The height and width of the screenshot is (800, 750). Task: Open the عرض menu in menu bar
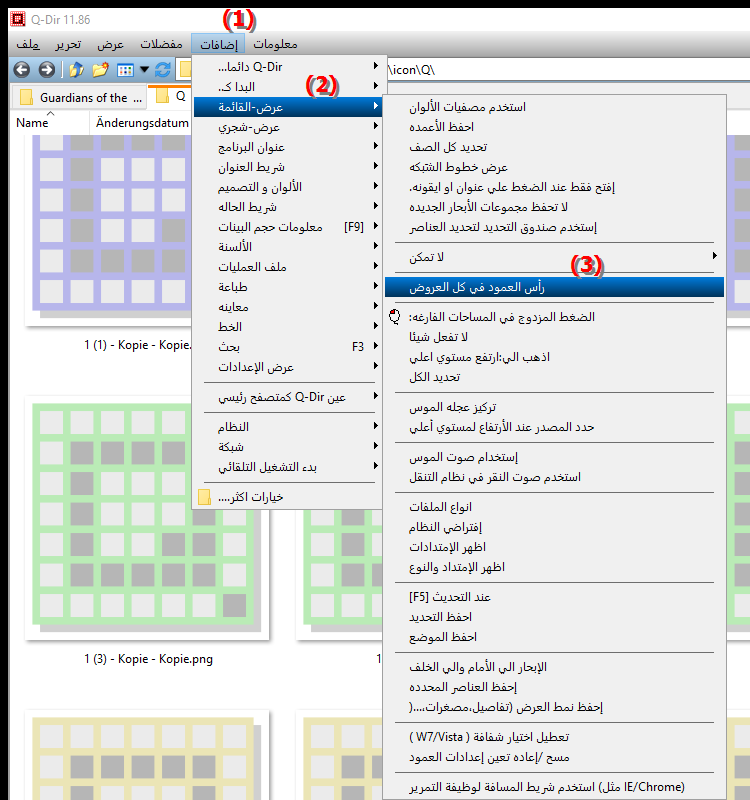[111, 44]
